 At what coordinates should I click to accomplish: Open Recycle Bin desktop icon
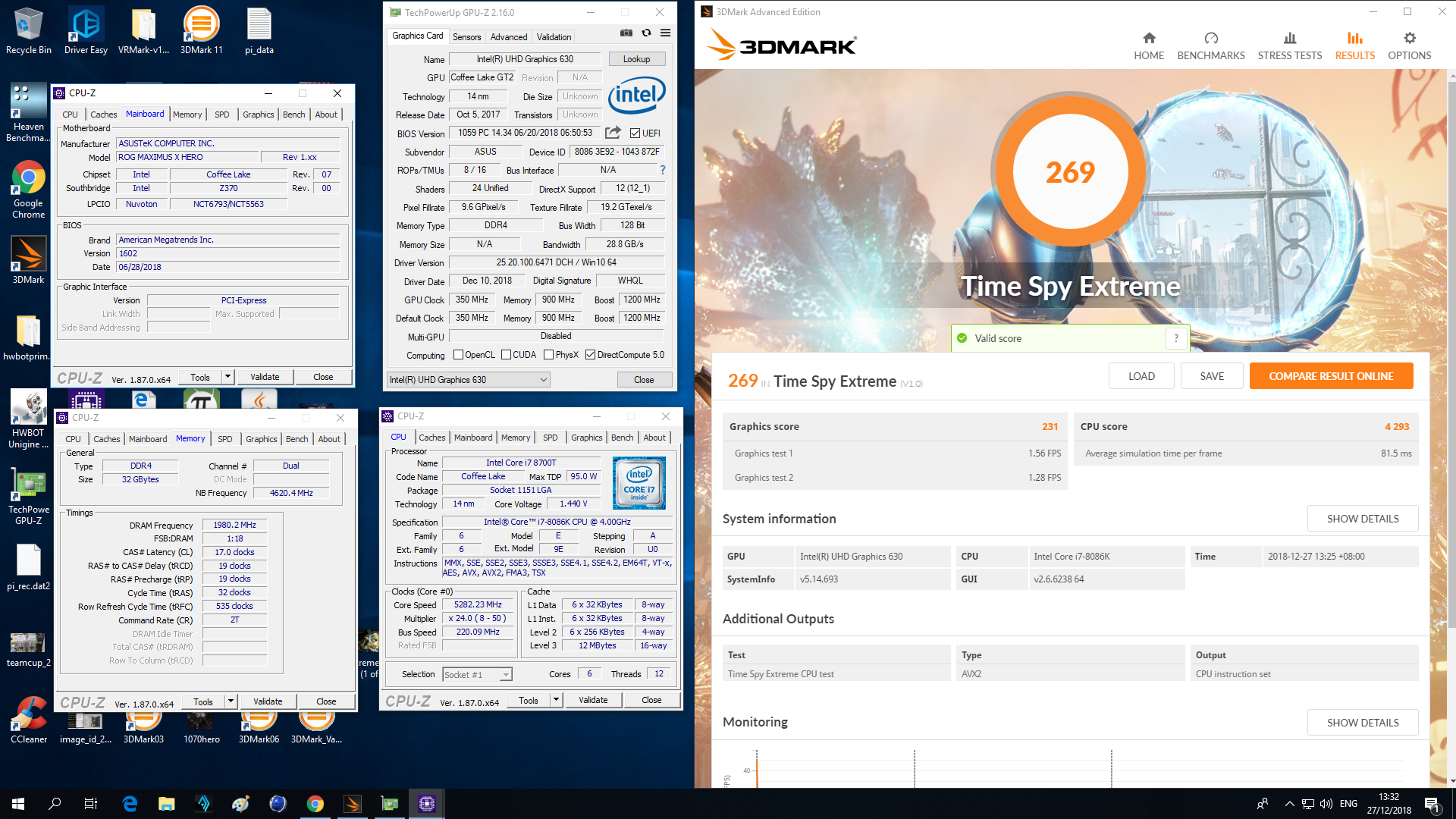tap(28, 31)
